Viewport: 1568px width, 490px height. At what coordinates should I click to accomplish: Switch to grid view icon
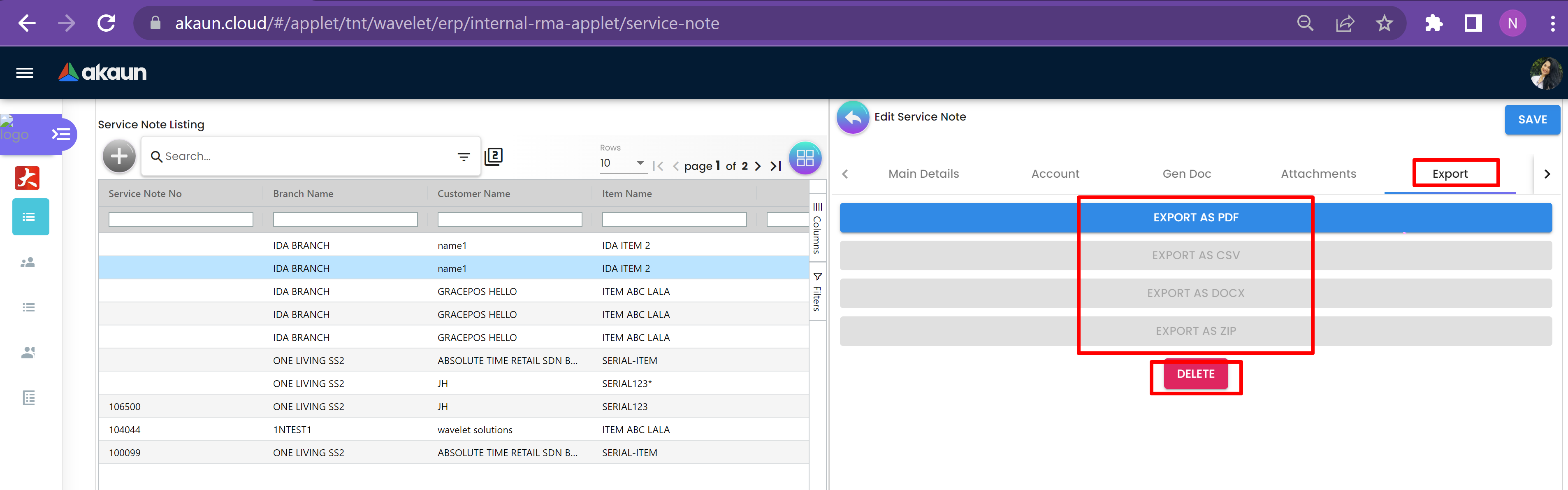pos(805,158)
